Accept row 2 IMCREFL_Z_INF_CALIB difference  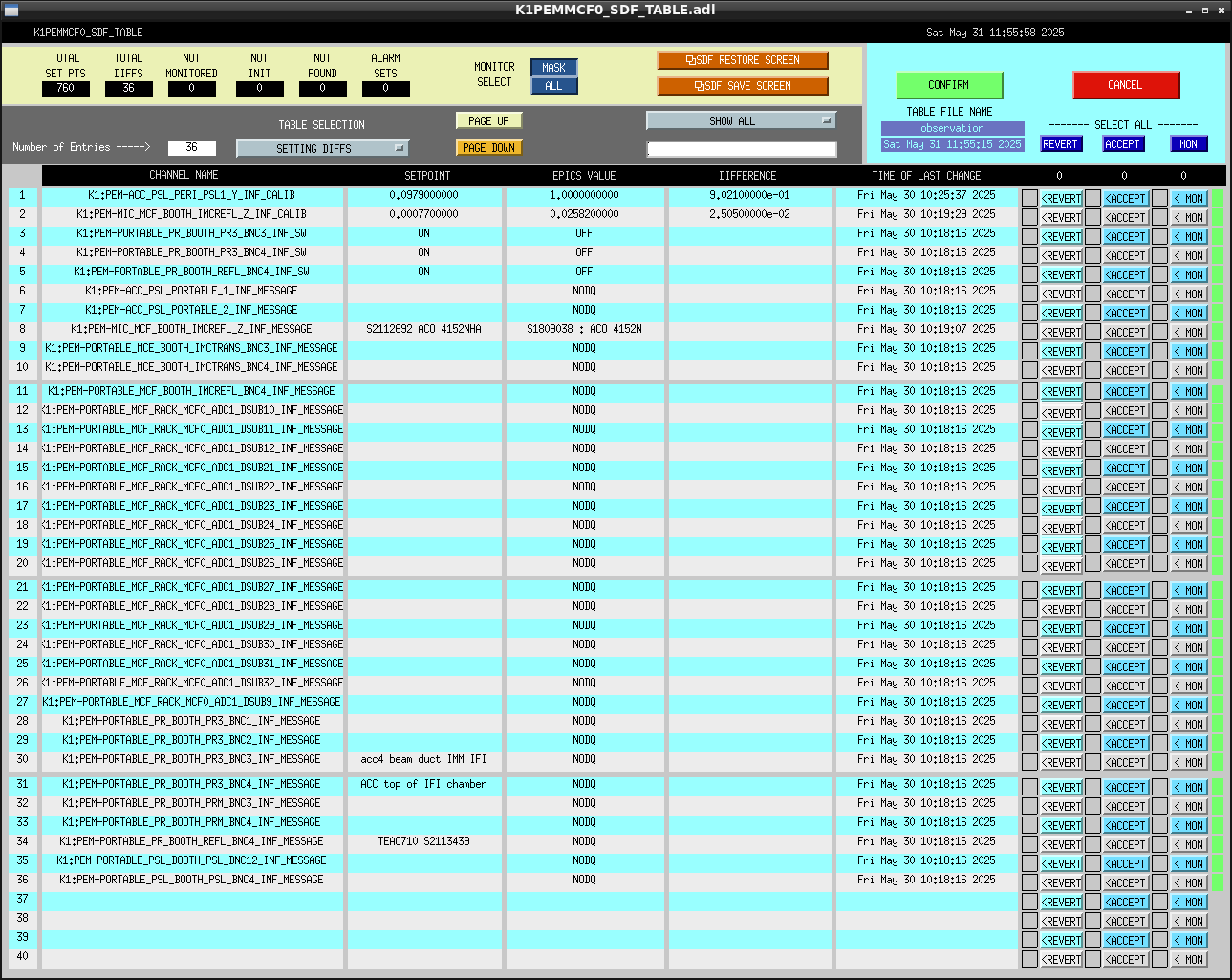coord(1126,218)
